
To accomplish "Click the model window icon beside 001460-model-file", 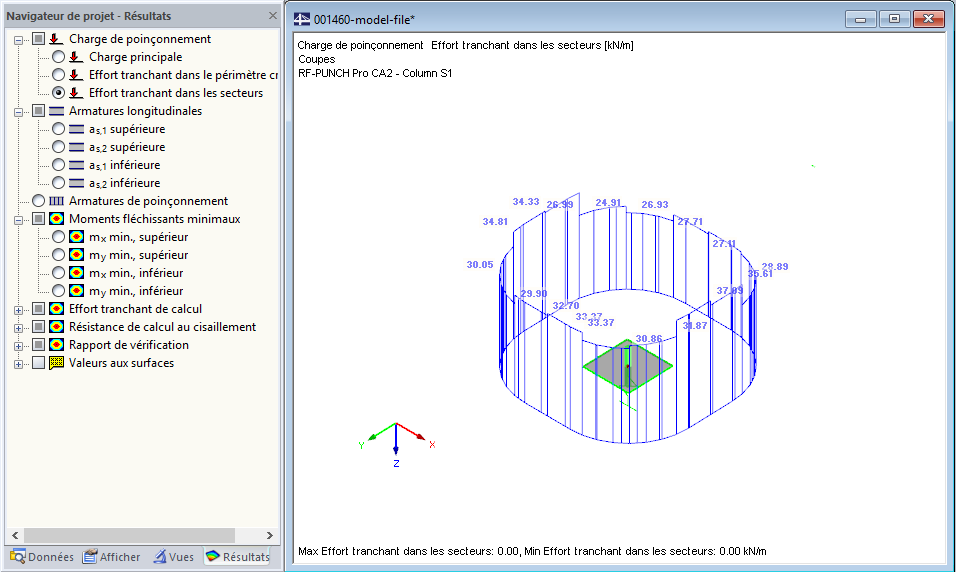I will [302, 20].
